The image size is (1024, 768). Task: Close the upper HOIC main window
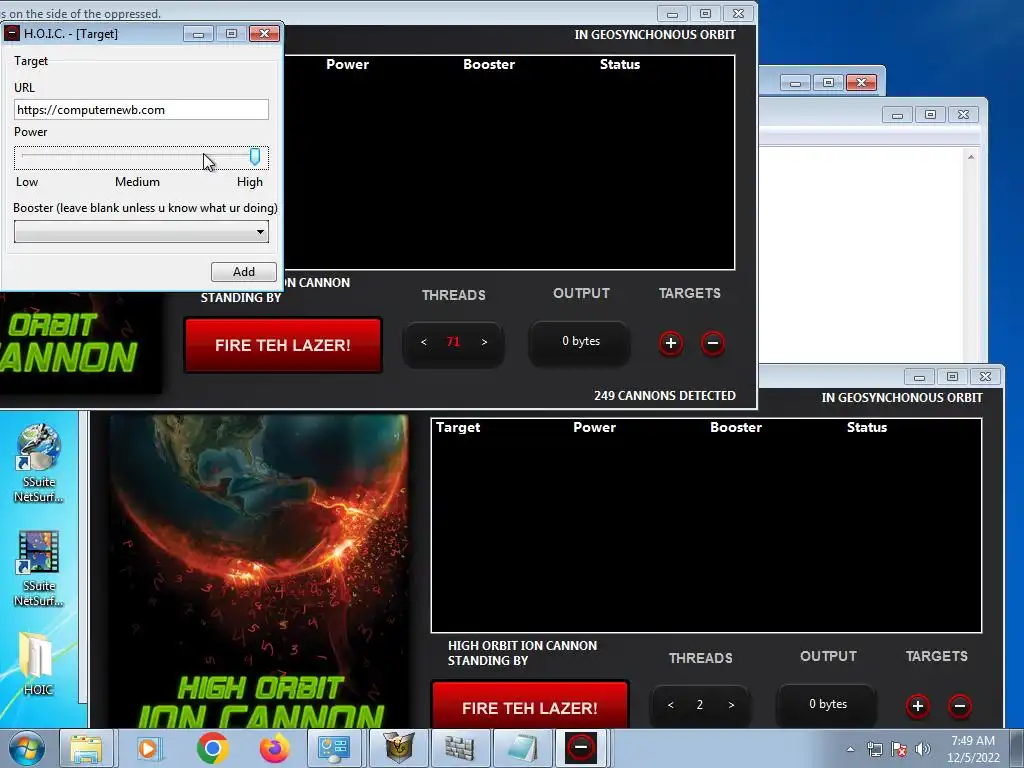[738, 14]
